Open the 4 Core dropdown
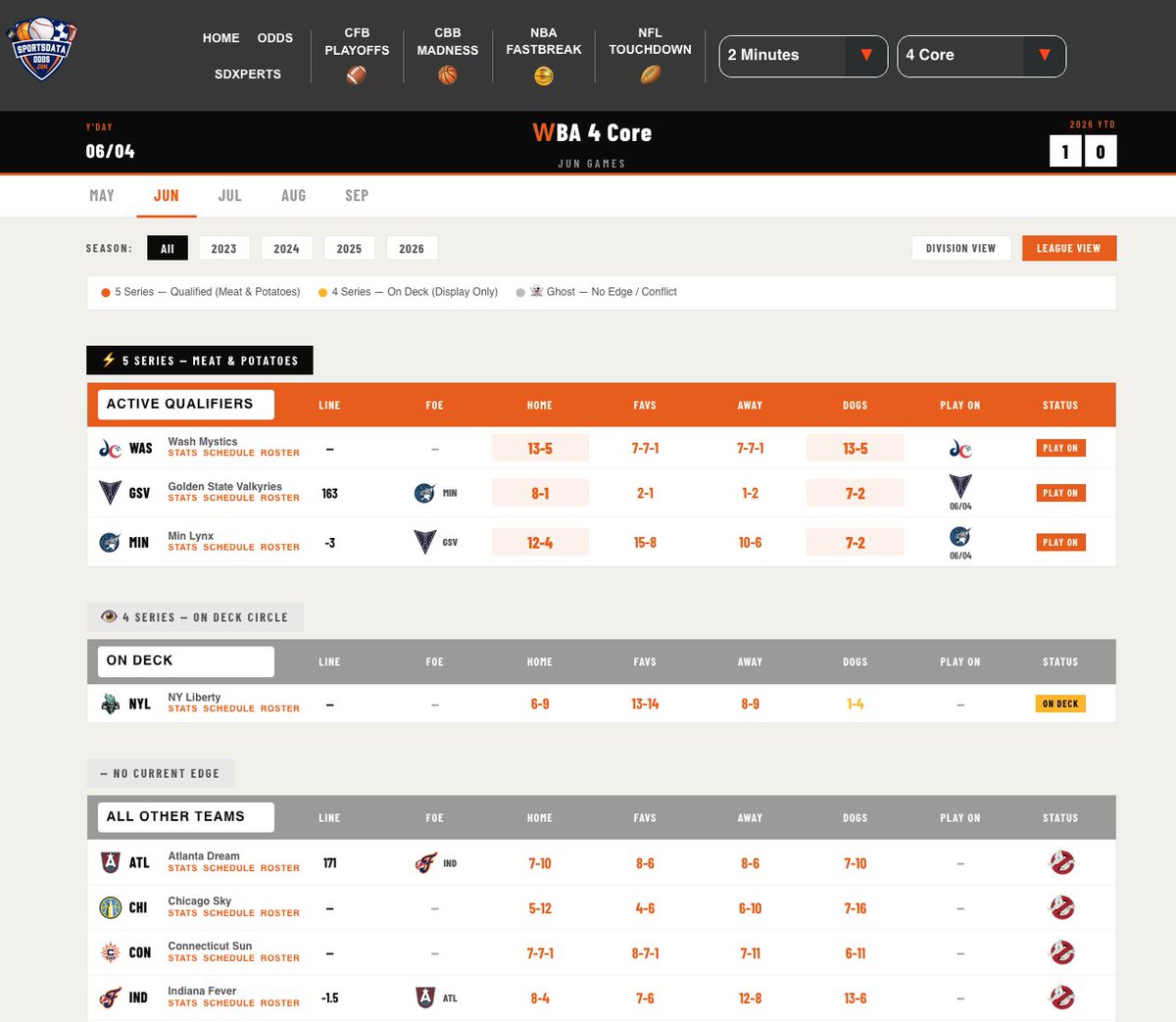This screenshot has width=1176, height=1022. coord(981,56)
